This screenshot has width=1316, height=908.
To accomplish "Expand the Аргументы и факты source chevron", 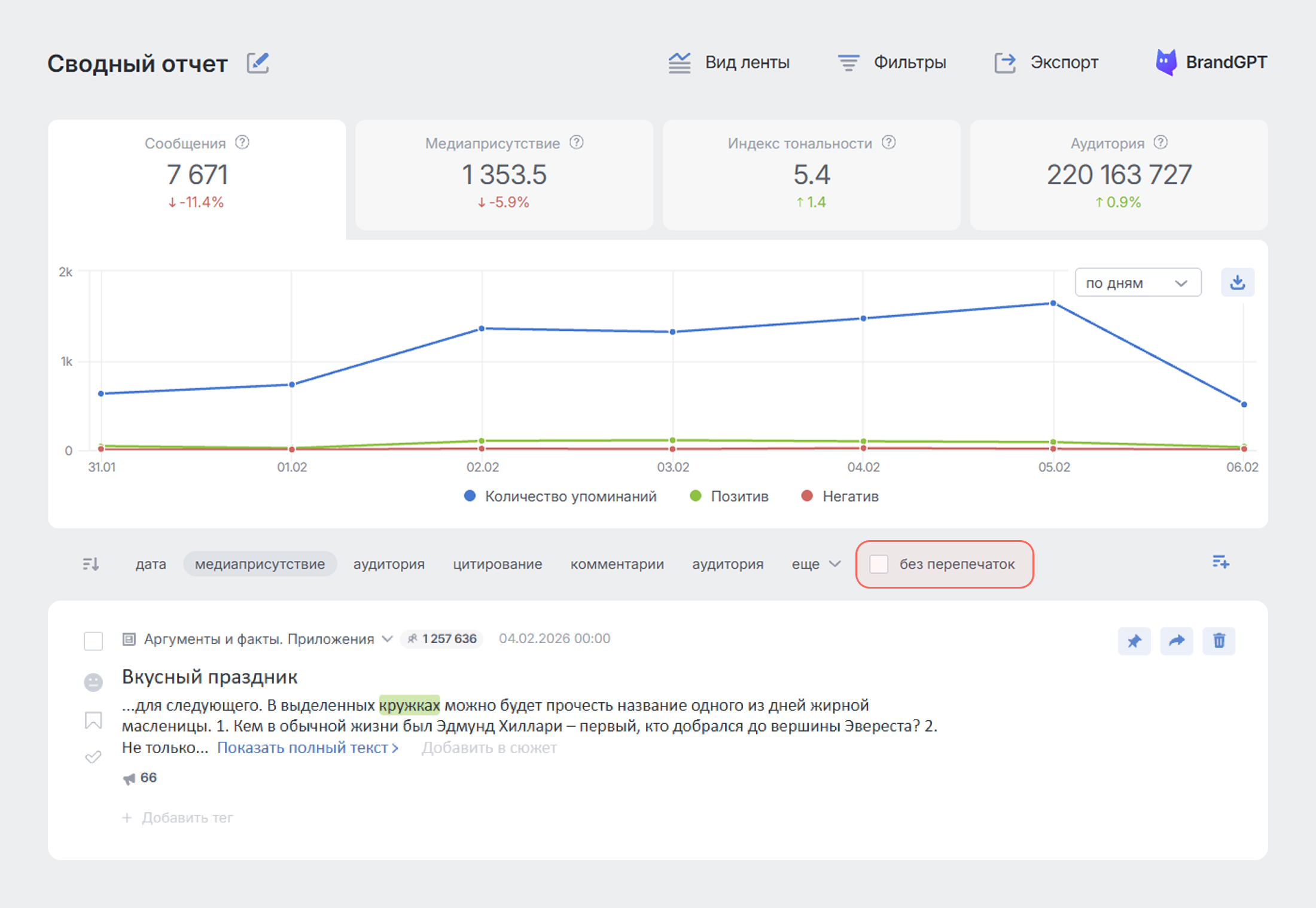I will 387,639.
